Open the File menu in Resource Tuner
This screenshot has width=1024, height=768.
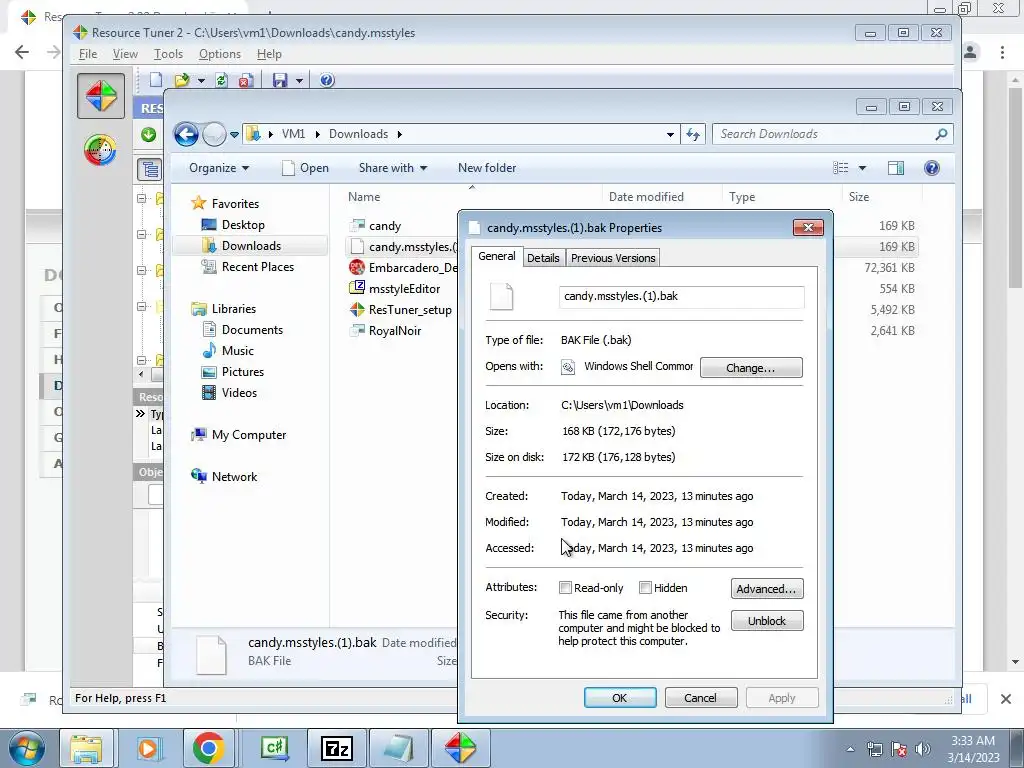tap(88, 54)
